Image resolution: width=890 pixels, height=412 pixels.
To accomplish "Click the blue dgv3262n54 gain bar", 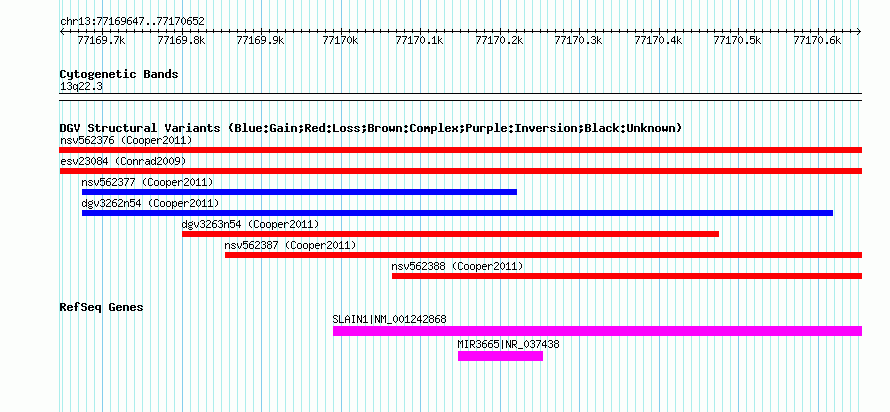I will (457, 213).
